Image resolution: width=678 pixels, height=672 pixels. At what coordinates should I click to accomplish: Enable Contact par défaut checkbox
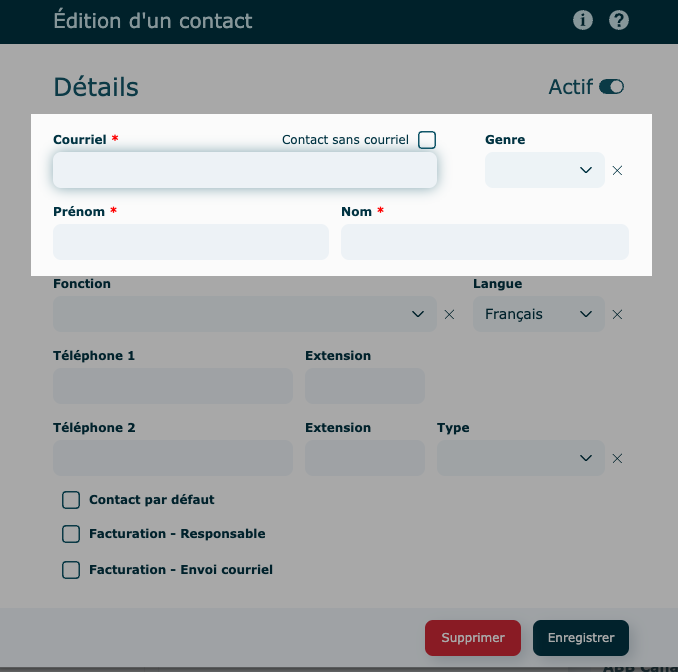click(71, 499)
